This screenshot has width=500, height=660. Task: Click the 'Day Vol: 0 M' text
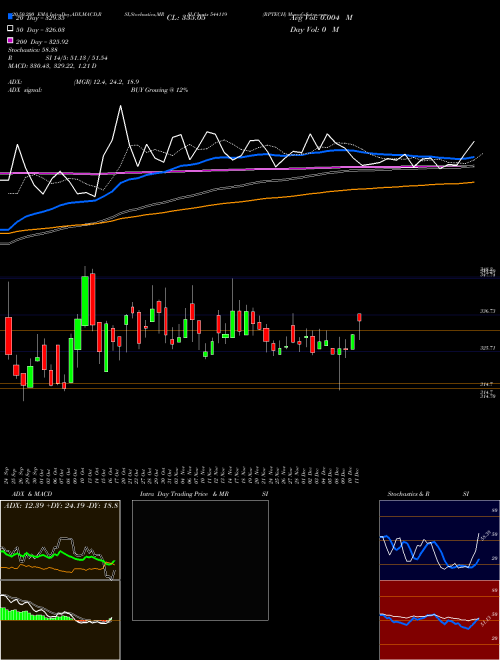click(x=314, y=29)
